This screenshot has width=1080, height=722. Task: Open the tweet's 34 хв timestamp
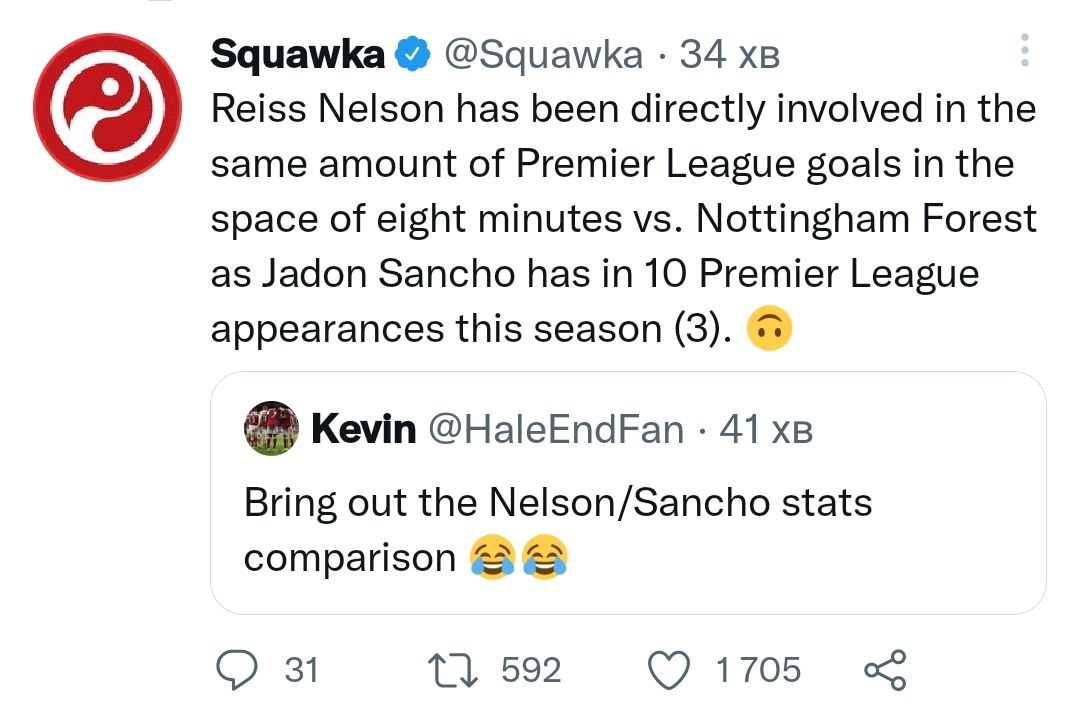click(x=729, y=55)
